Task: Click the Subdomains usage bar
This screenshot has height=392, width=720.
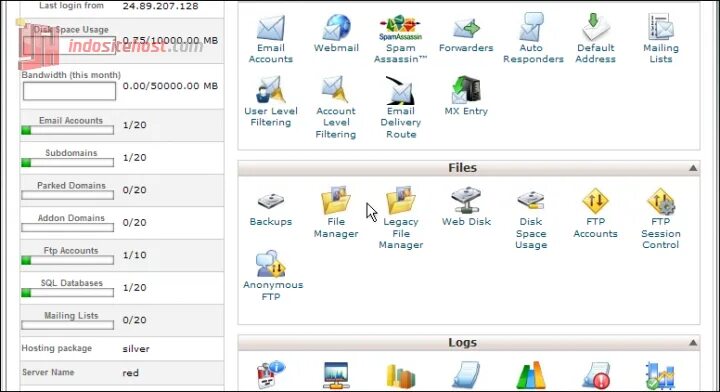Action: pyautogui.click(x=68, y=162)
